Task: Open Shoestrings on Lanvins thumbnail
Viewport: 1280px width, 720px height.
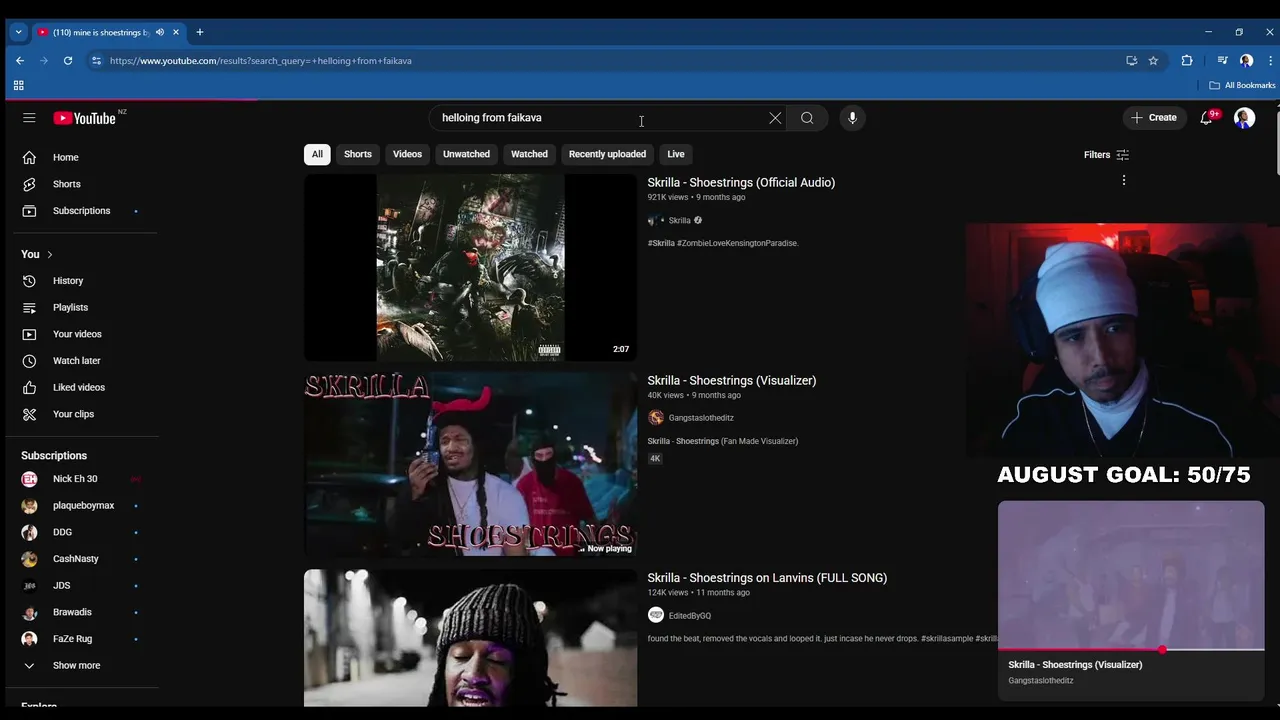Action: pos(470,638)
